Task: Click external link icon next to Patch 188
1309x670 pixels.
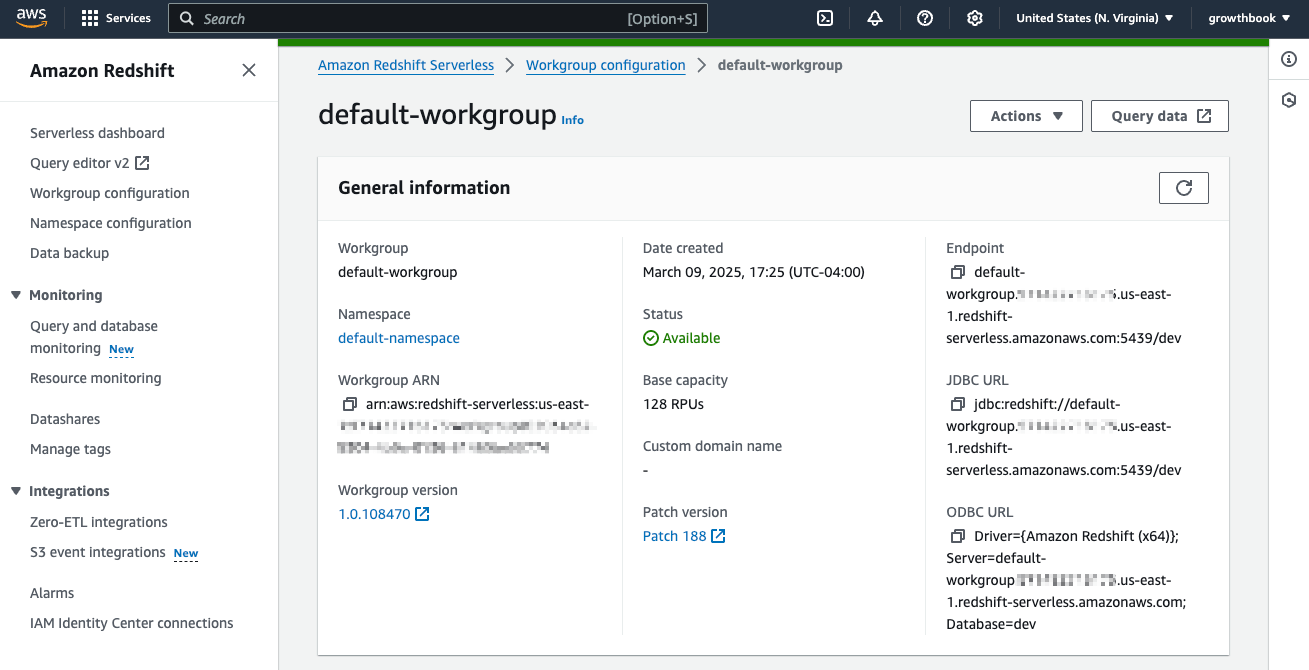Action: point(718,536)
